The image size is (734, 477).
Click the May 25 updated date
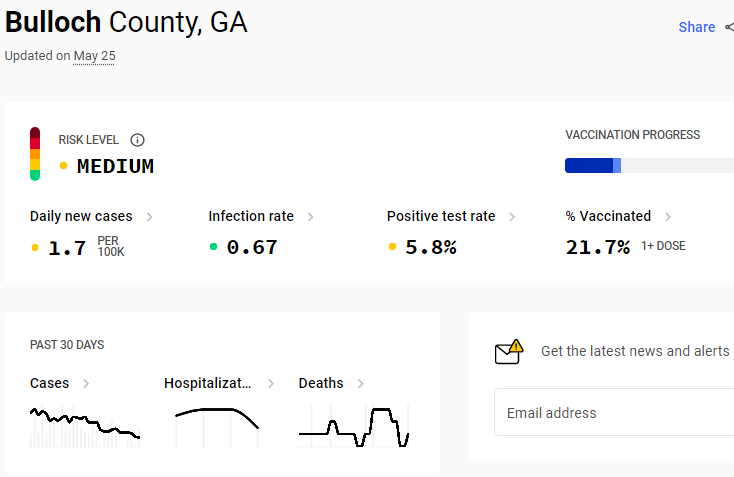[94, 56]
